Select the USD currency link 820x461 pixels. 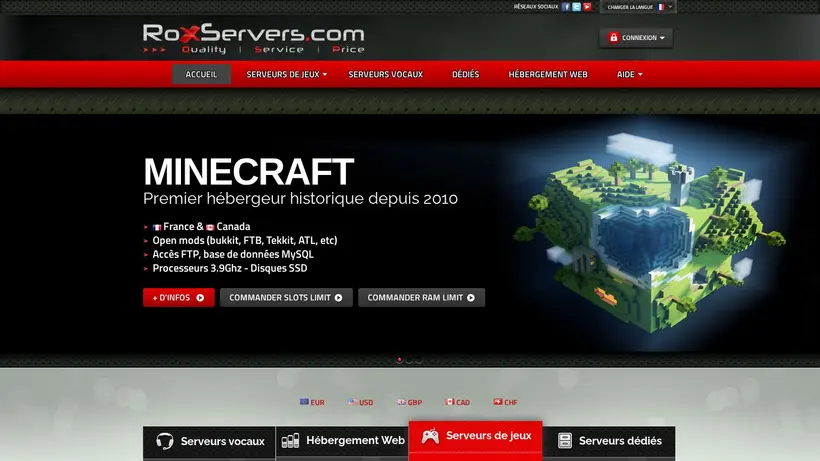coord(361,402)
